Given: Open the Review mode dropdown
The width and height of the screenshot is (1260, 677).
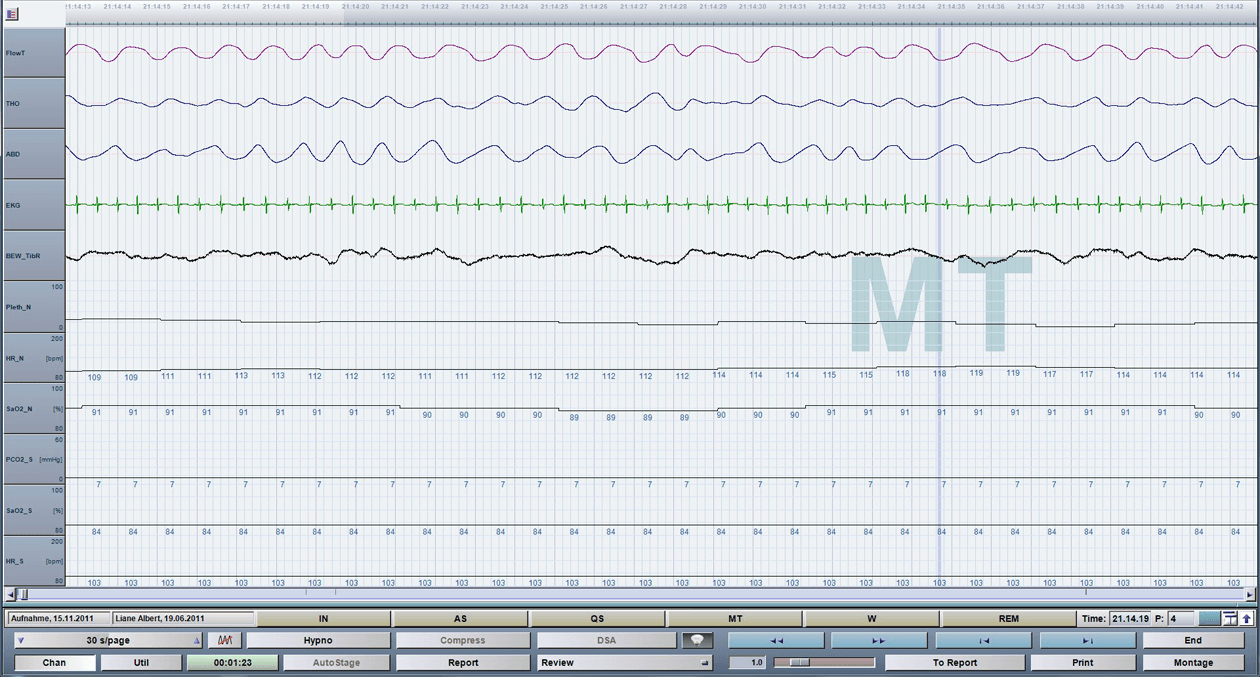Looking at the screenshot, I should pos(624,662).
